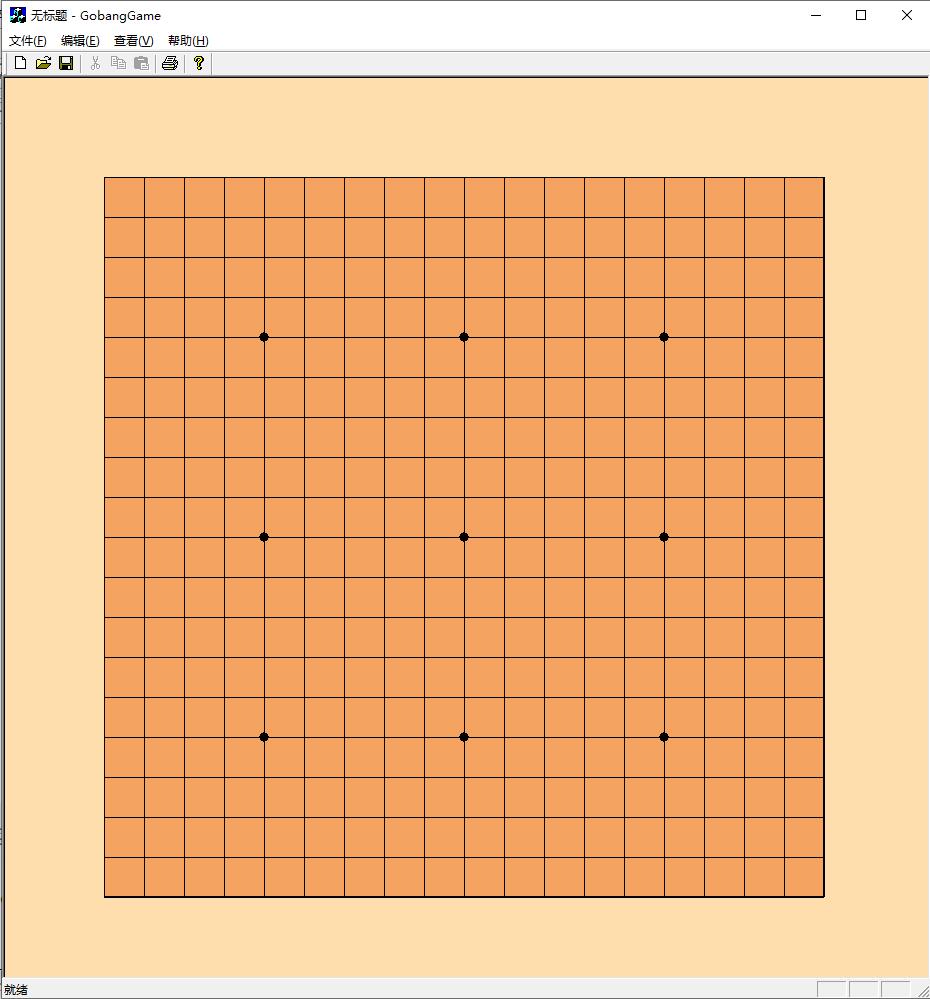Open the 文件(F) menu
This screenshot has height=999, width=930.
27,41
